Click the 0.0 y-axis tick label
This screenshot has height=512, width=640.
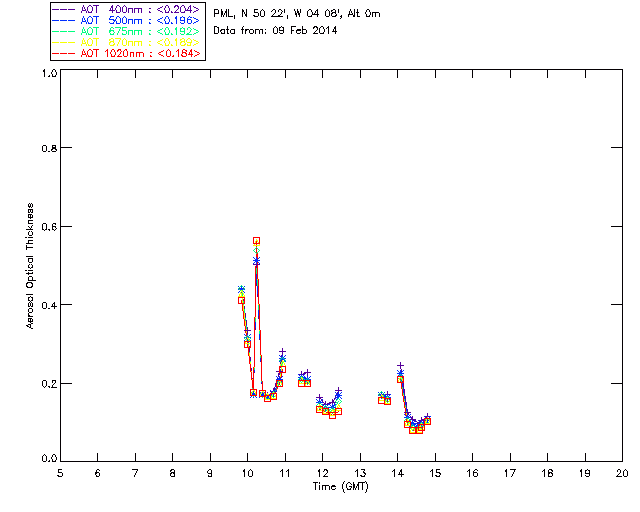(49, 459)
